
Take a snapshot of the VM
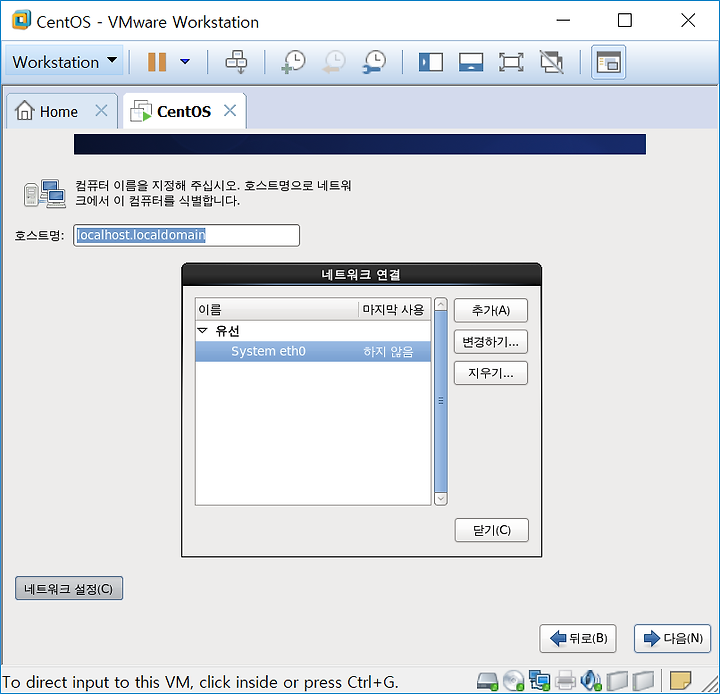click(293, 62)
